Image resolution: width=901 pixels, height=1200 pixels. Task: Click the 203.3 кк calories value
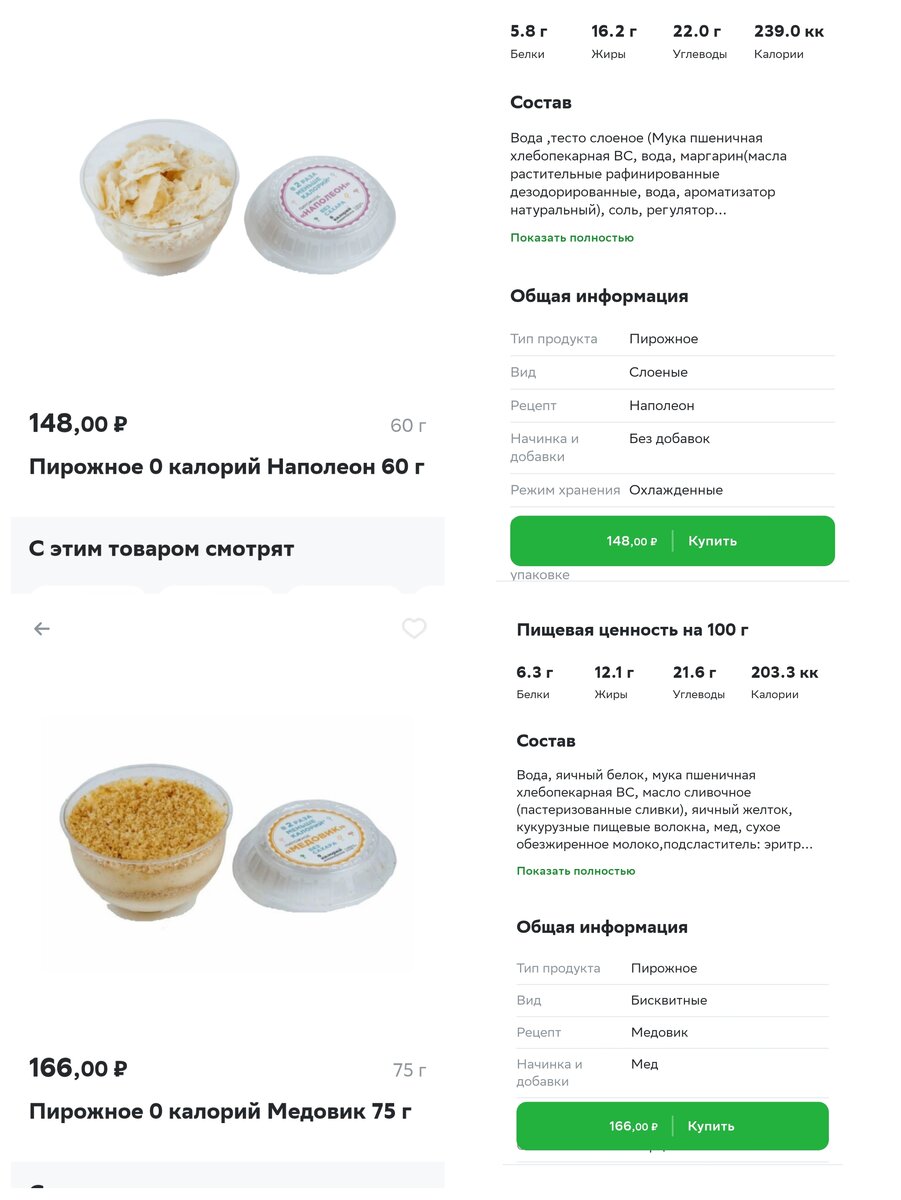click(x=785, y=672)
